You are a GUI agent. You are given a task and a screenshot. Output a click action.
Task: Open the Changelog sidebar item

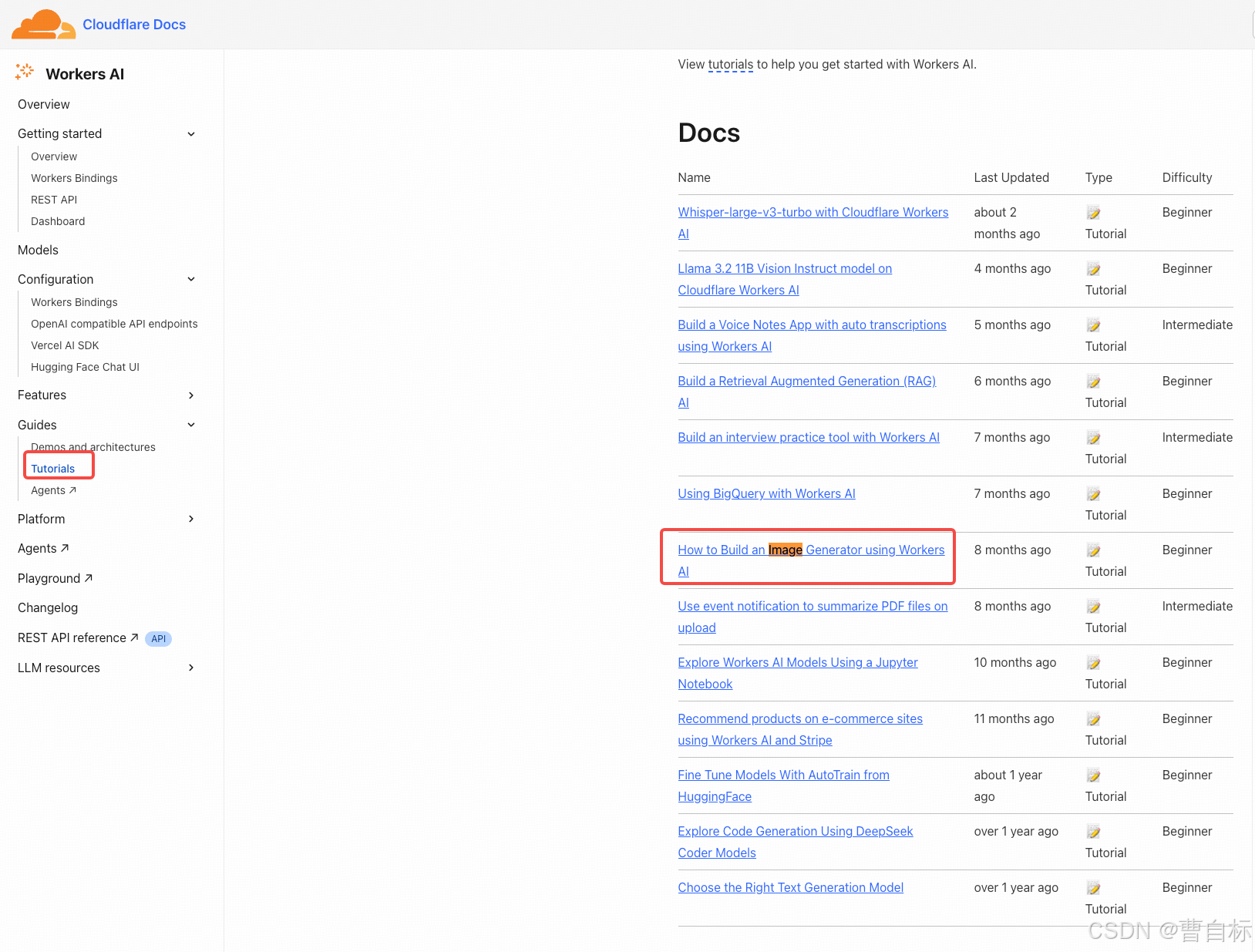(48, 607)
